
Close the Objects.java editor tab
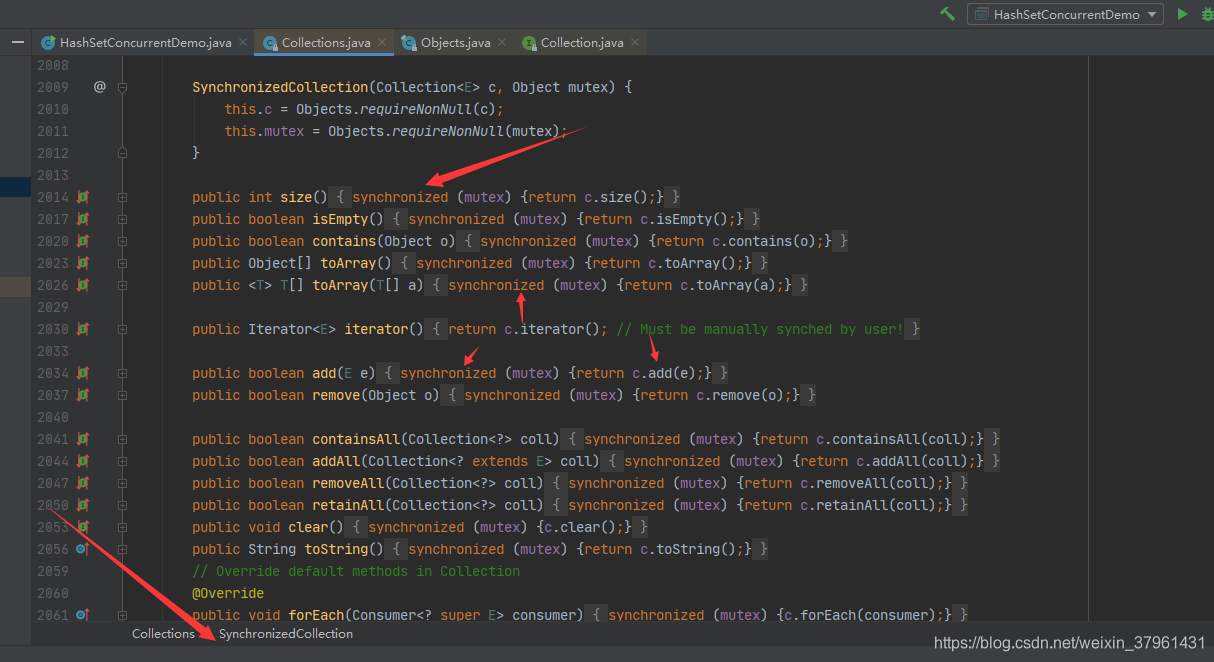pos(503,43)
